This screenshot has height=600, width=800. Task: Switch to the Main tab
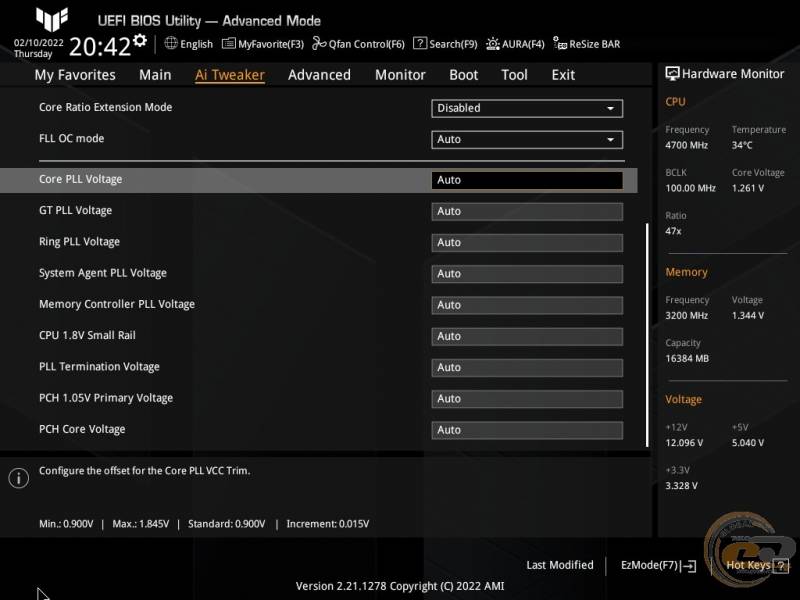click(155, 75)
